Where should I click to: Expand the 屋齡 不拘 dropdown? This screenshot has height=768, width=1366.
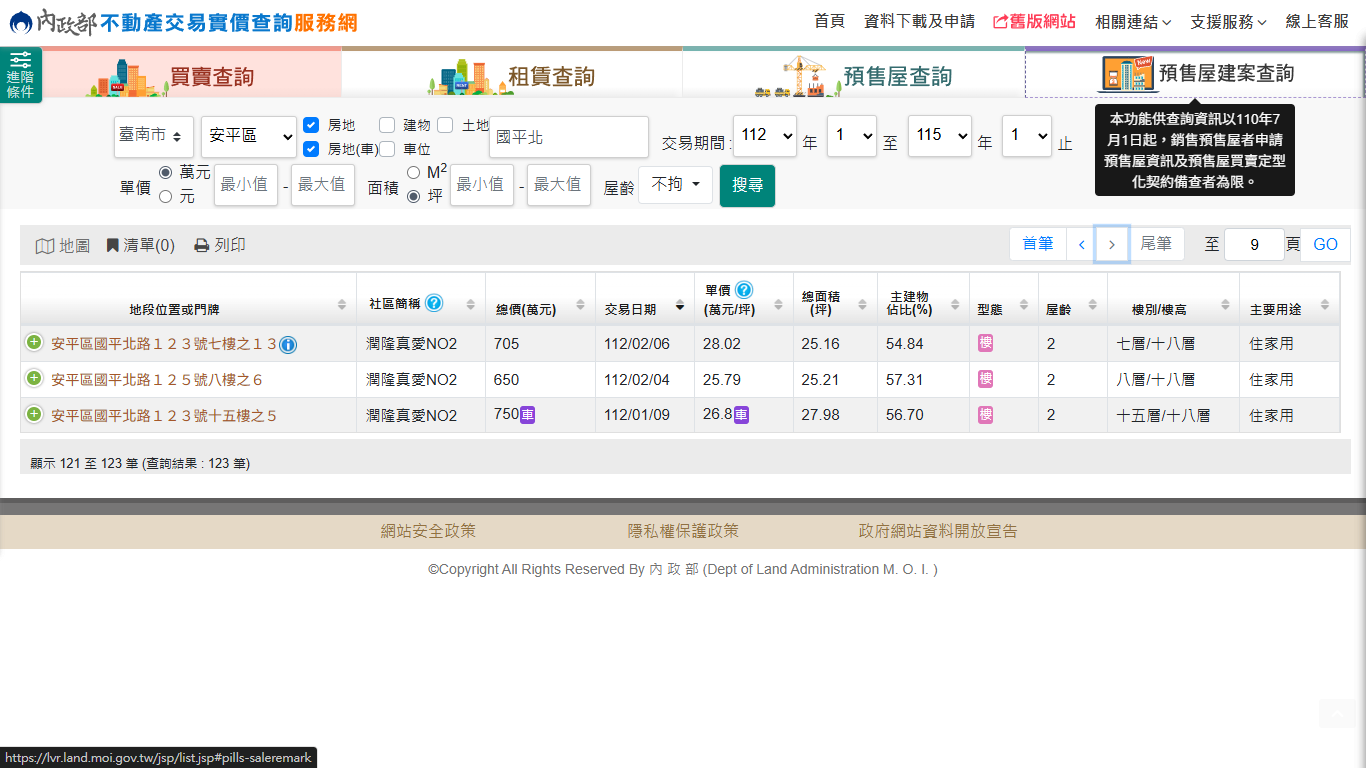pos(675,185)
